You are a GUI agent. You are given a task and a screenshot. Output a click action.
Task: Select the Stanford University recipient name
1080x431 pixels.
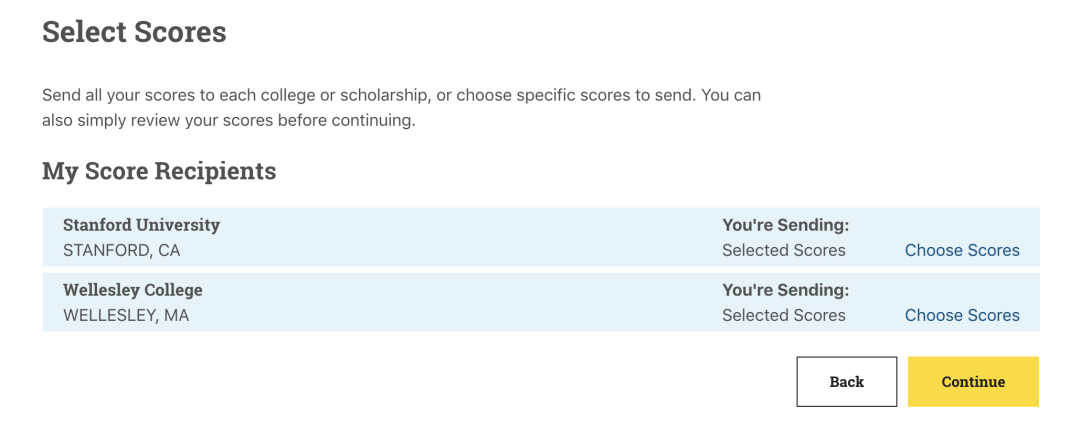click(x=141, y=225)
